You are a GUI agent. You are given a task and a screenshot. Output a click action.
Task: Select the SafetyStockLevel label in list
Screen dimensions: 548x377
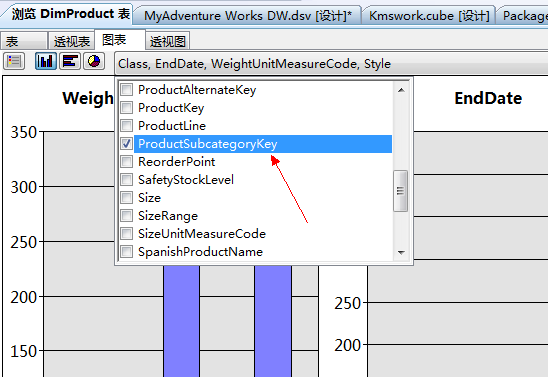[186, 180]
